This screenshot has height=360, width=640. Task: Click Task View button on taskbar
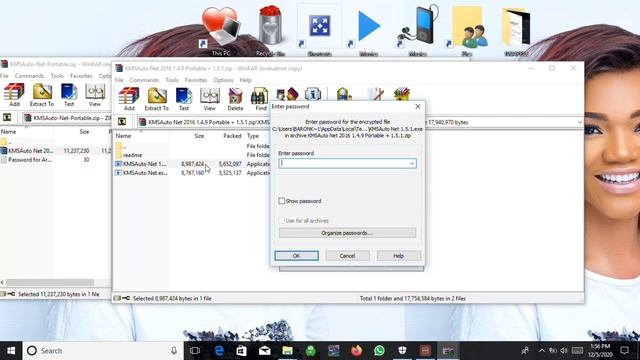(x=195, y=351)
